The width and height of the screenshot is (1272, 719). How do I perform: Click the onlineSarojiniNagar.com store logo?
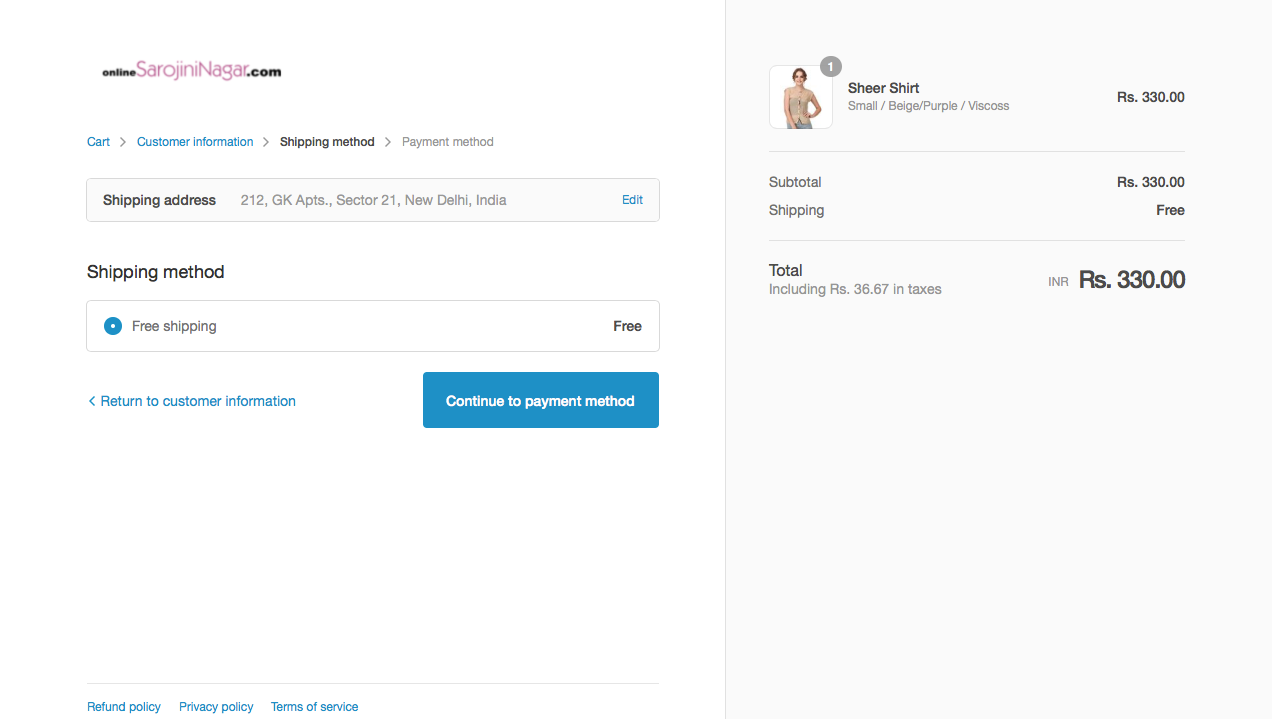[191, 71]
